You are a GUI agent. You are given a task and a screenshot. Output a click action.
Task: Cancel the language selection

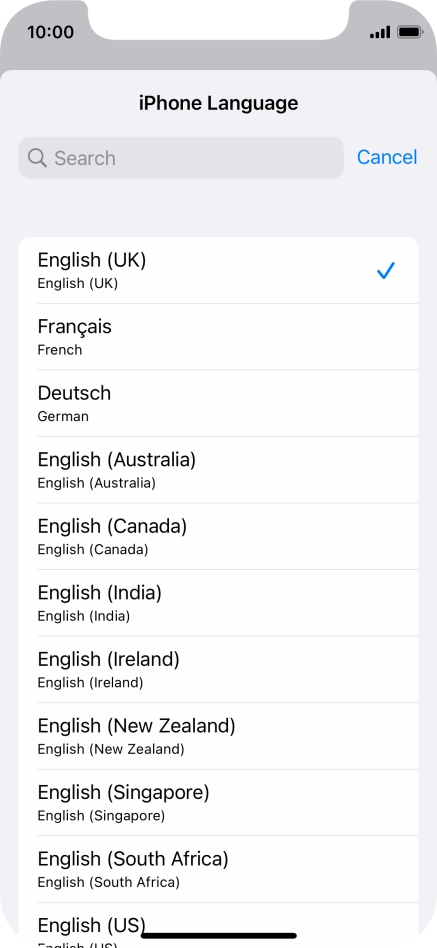(x=387, y=157)
